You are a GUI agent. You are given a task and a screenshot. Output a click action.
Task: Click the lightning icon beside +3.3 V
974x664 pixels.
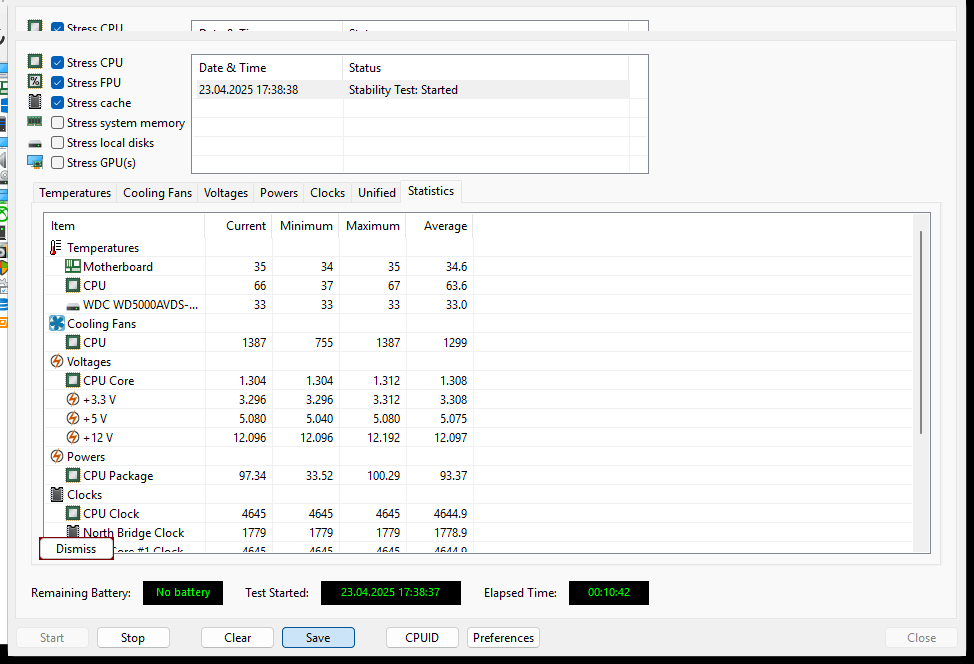click(73, 399)
